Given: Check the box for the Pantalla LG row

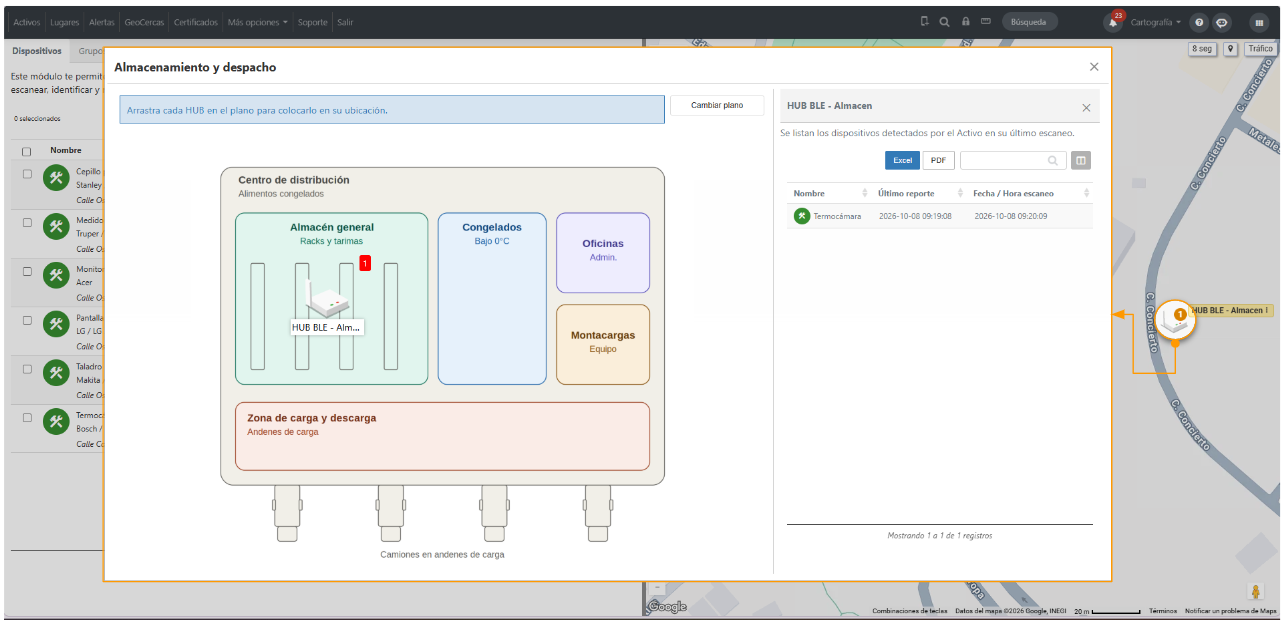Looking at the screenshot, I should click(x=27, y=320).
